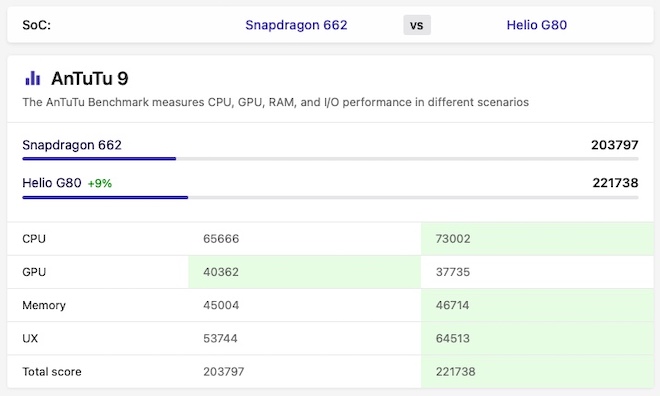Click the CPU value 73002

click(x=453, y=239)
